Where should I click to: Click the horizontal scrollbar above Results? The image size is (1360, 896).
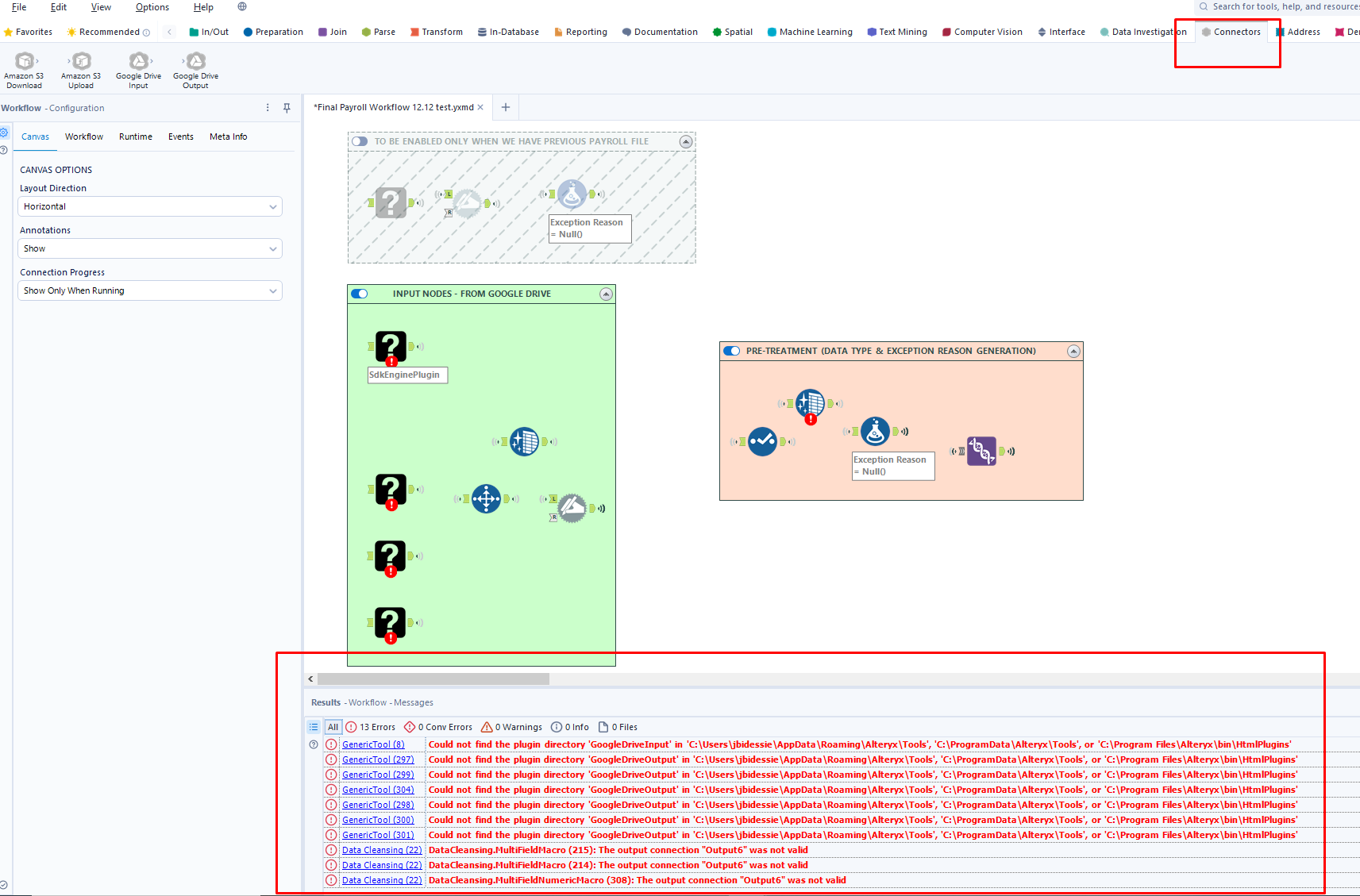(x=433, y=679)
